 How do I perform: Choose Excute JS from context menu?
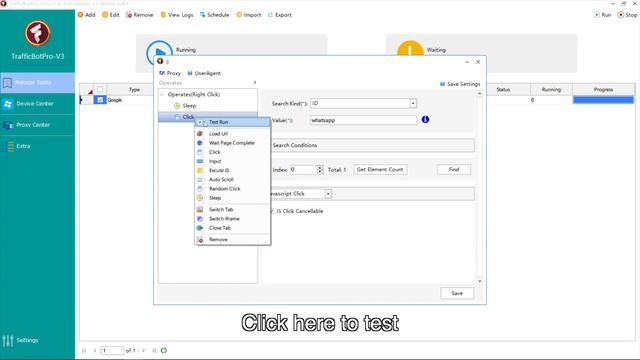pos(233,170)
